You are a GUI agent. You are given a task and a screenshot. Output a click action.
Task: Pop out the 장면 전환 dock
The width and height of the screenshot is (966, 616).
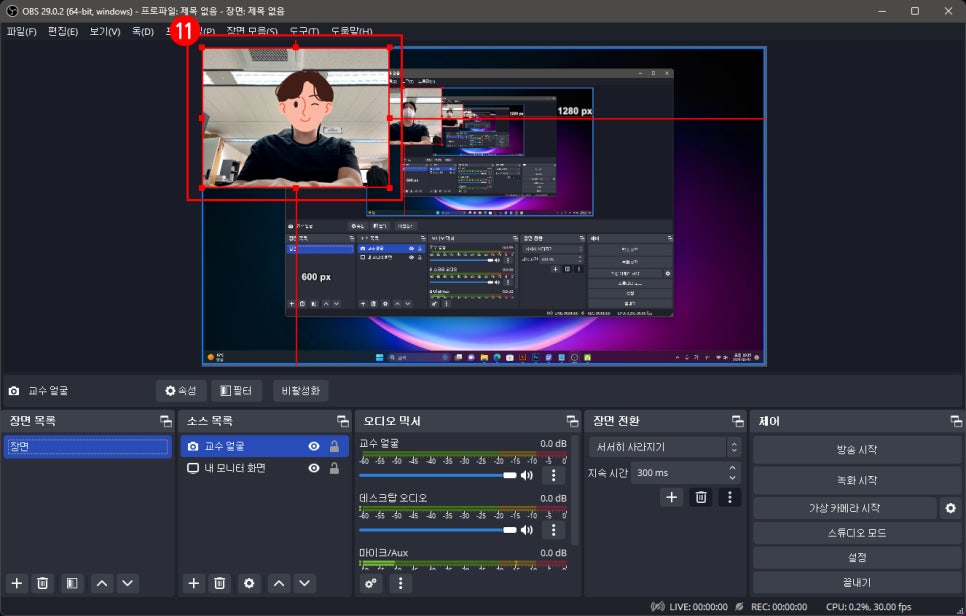[737, 421]
